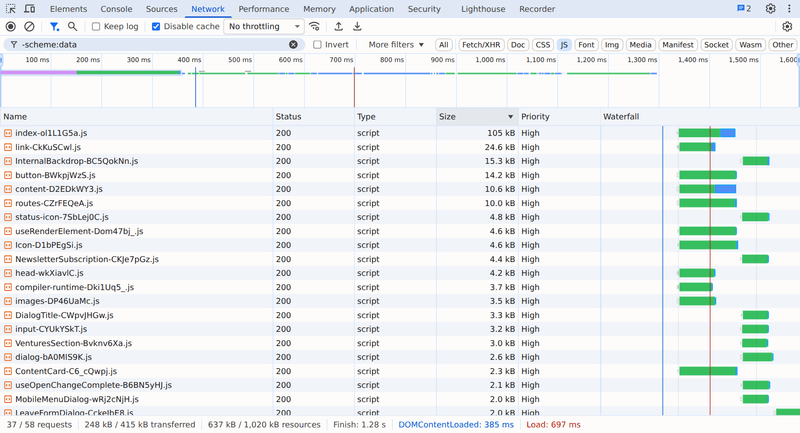Toggle the Fetch/XHR type filter
The width and height of the screenshot is (800, 433).
(481, 45)
